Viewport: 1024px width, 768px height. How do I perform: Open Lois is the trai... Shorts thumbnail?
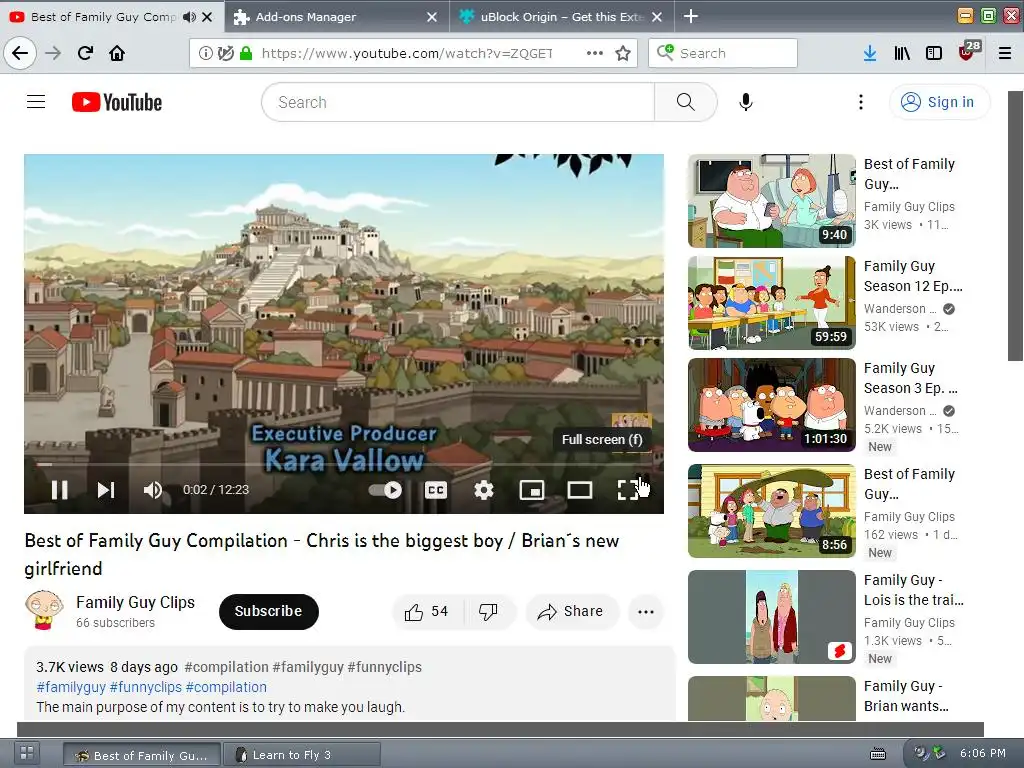(x=771, y=617)
